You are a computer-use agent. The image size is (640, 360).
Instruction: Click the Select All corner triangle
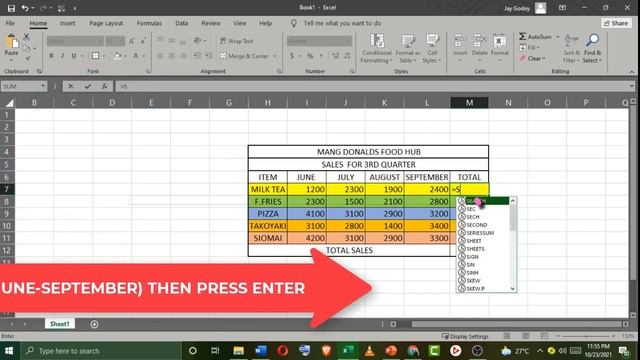click(9, 103)
